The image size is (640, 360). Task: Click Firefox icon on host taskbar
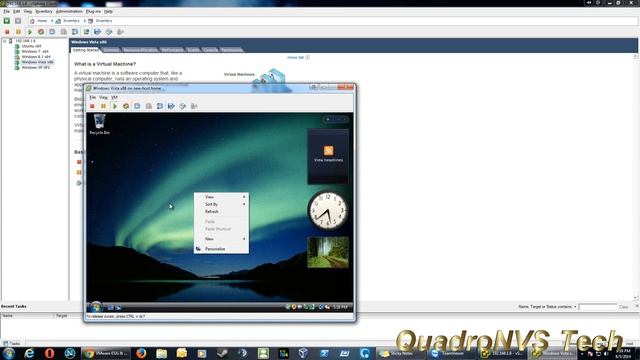point(141,353)
